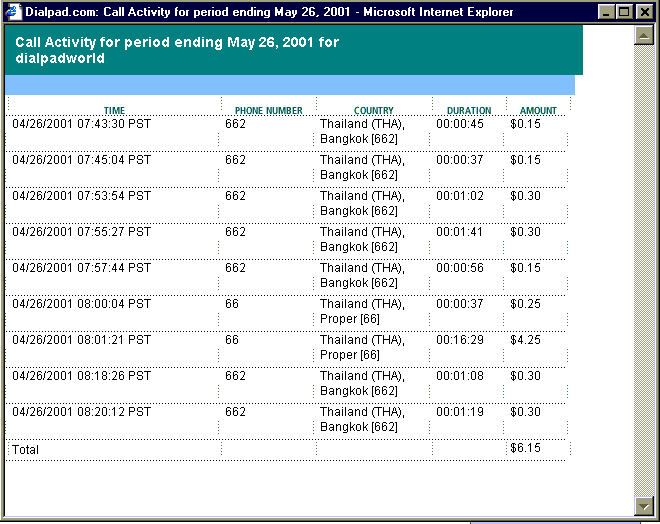660x524 pixels.
Task: Select the 04/26/2001 07:43:30 PST time cell
Action: [x=81, y=124]
